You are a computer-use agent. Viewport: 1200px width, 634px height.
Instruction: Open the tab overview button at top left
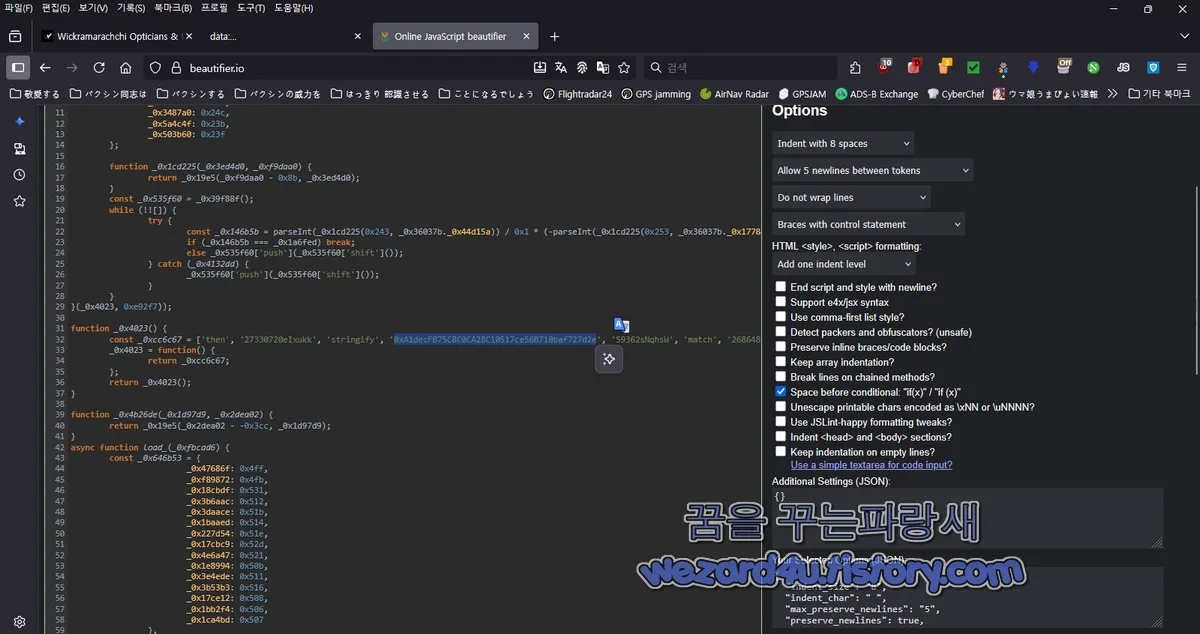click(15, 36)
